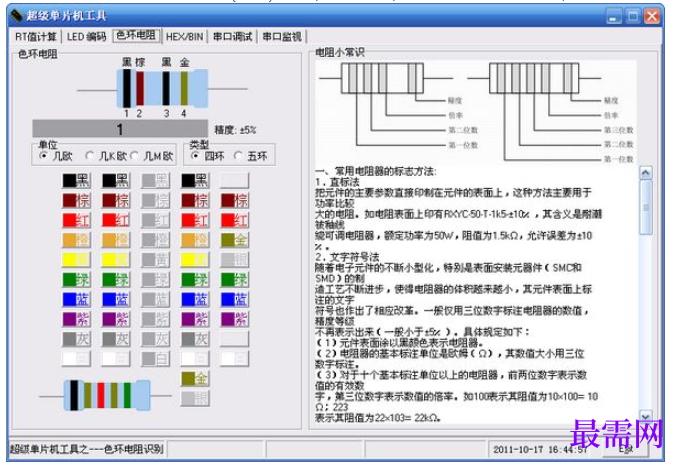Choose brown in second band column
Image resolution: width=682 pixels, height=465 pixels.
pyautogui.click(x=116, y=200)
